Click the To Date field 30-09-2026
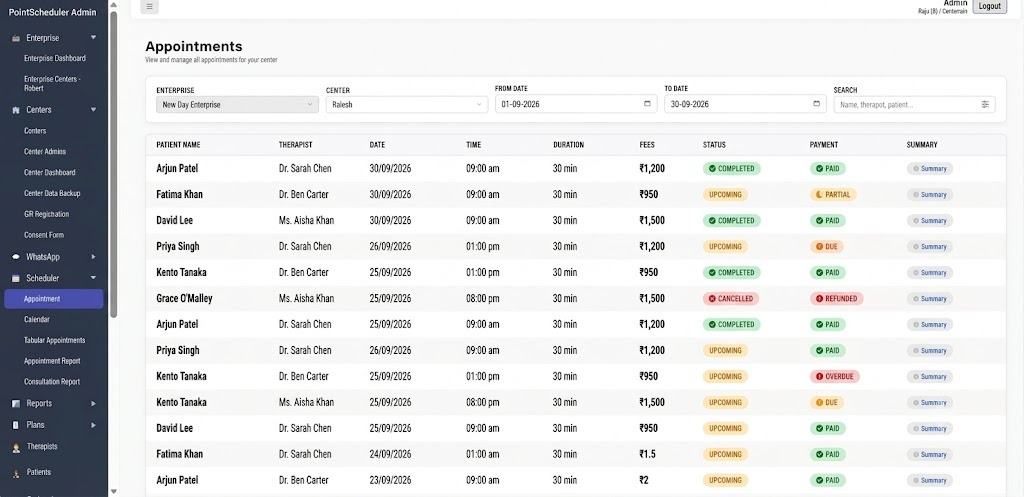Viewport: 1024px width, 497px height. [x=745, y=104]
